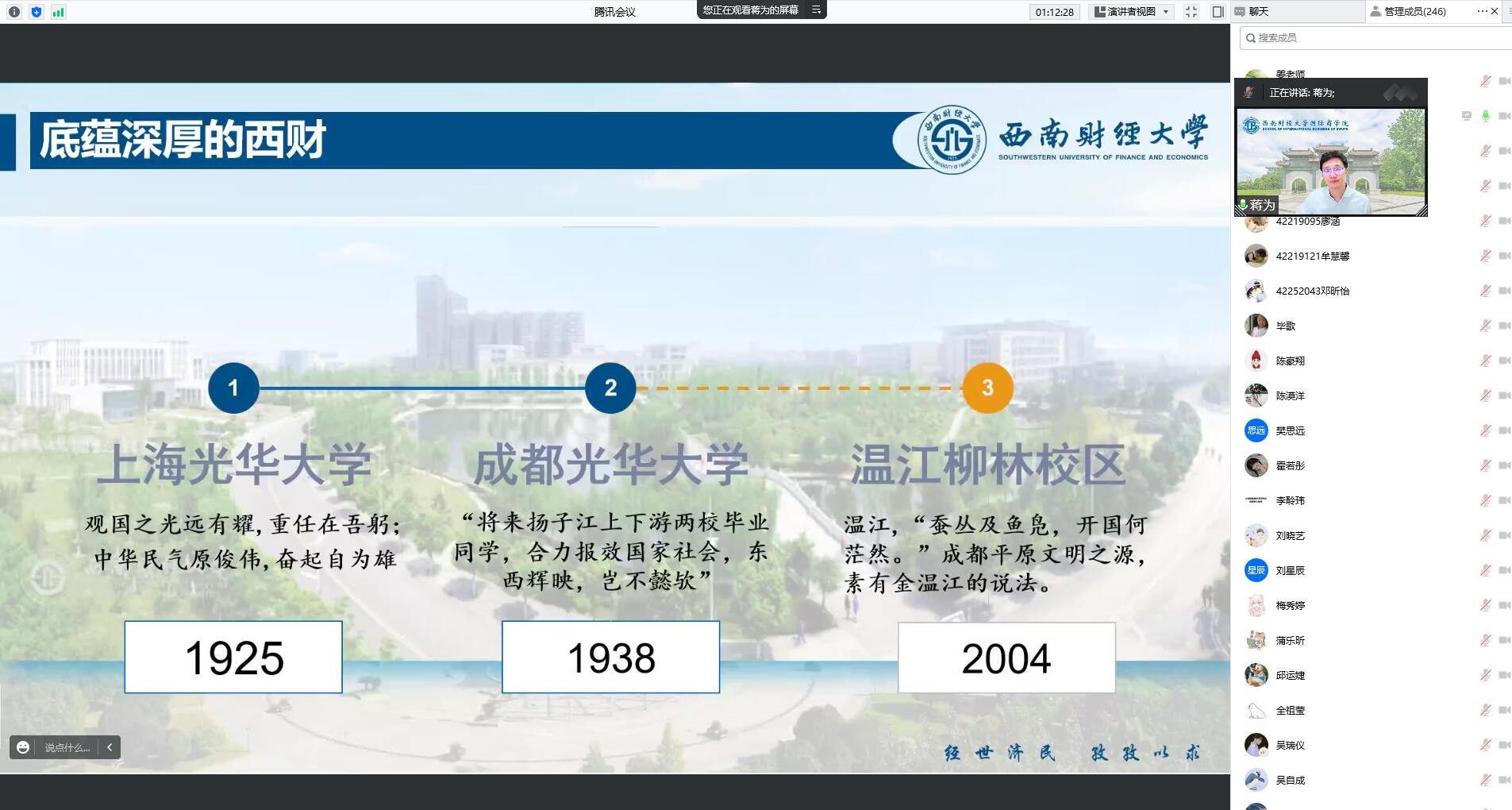Image resolution: width=1512 pixels, height=810 pixels.
Task: Toggle mute in the floating speaker window
Action: point(1249,93)
